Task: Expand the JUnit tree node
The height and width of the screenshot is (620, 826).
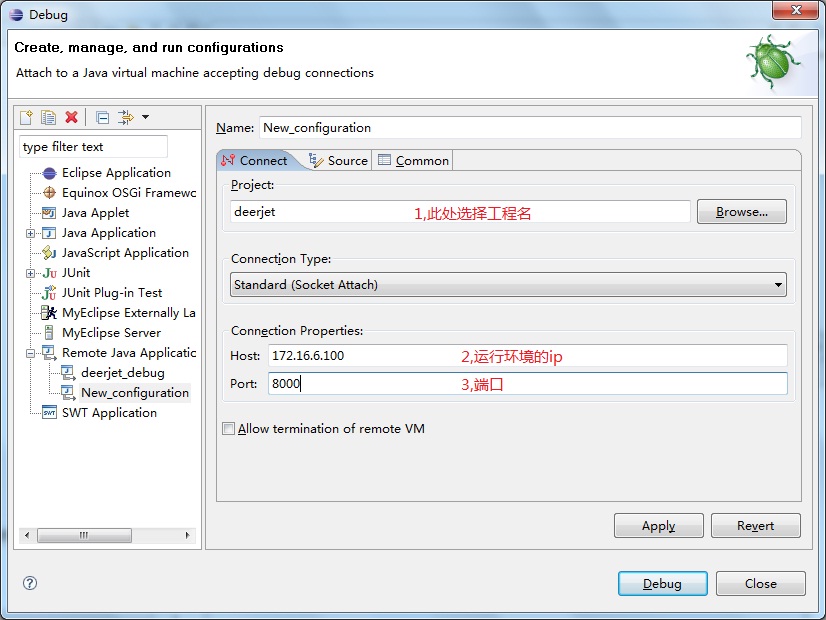Action: (31, 273)
